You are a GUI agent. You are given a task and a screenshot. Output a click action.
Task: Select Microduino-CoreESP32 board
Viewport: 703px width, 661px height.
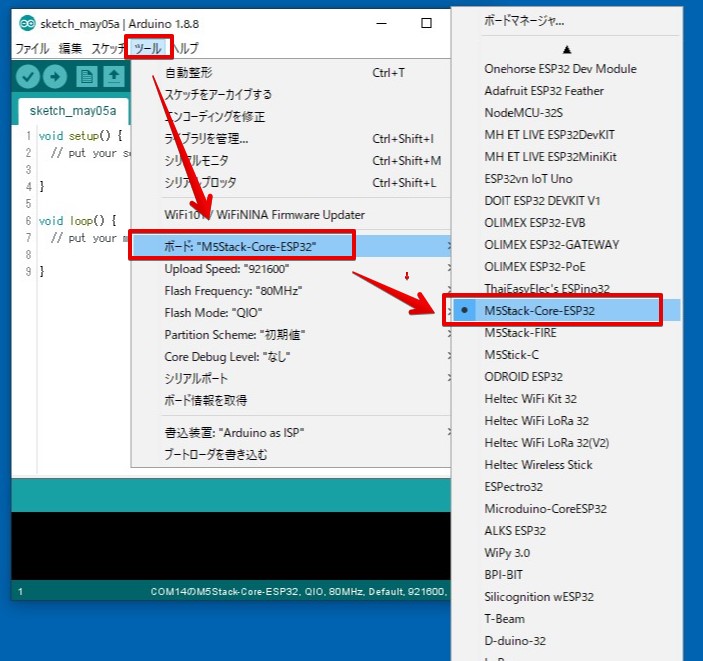(567, 509)
